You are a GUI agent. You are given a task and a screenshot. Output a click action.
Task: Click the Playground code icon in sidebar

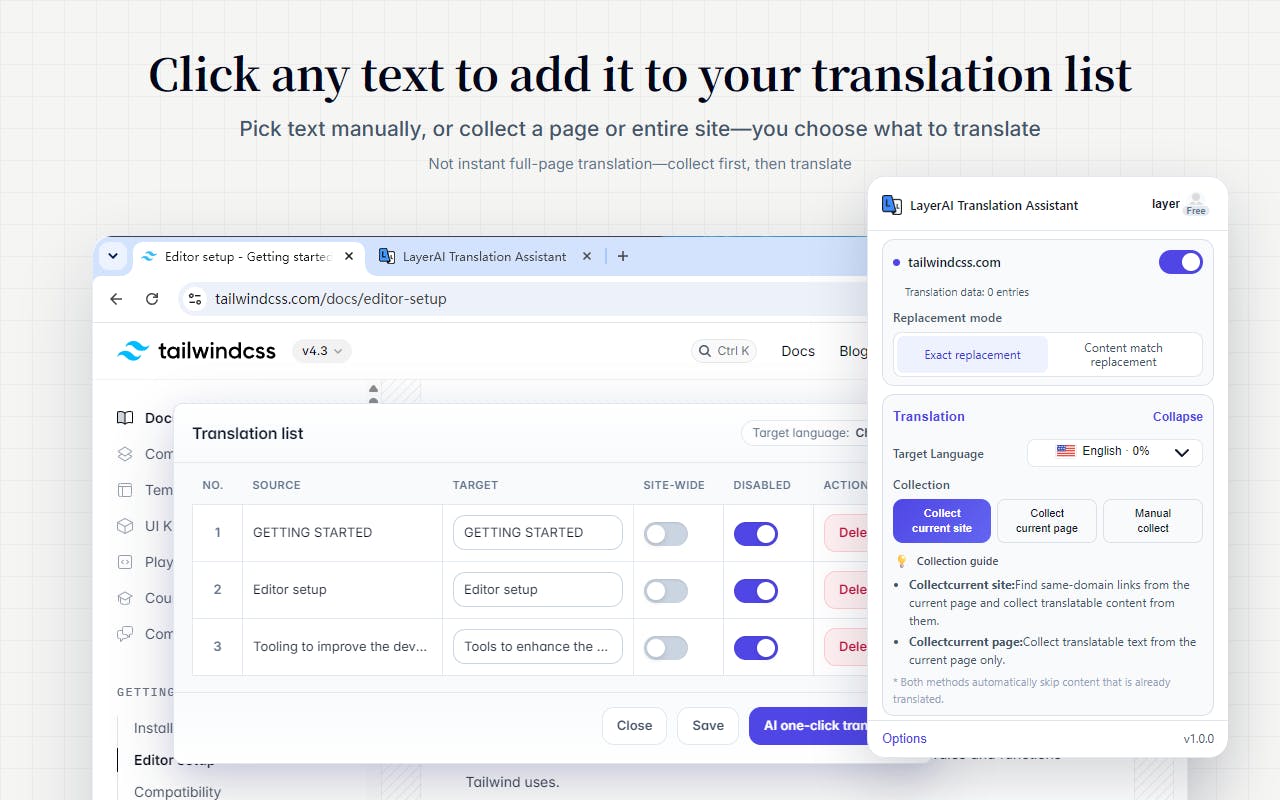pos(125,562)
